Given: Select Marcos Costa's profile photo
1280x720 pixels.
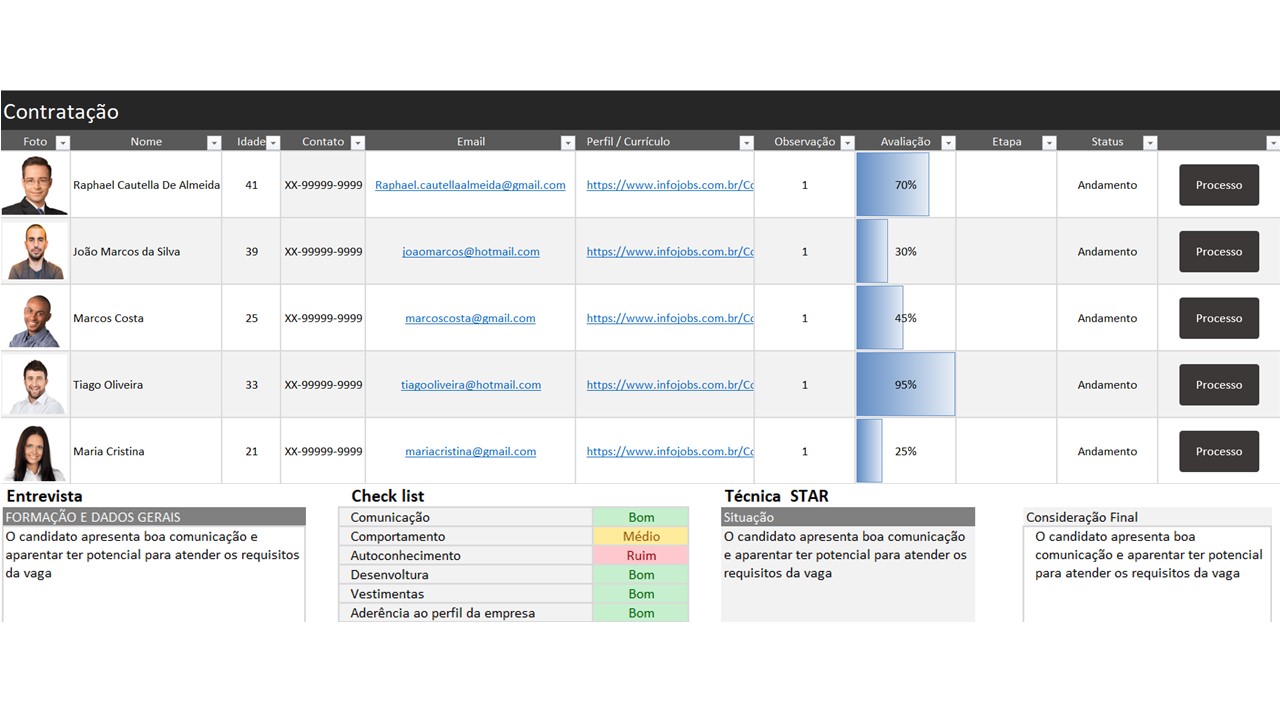Looking at the screenshot, I should click(x=35, y=319).
